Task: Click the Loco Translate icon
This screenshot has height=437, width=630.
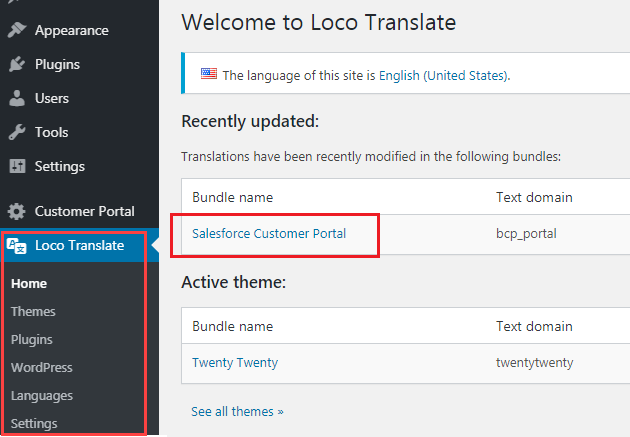Action: click(x=16, y=245)
